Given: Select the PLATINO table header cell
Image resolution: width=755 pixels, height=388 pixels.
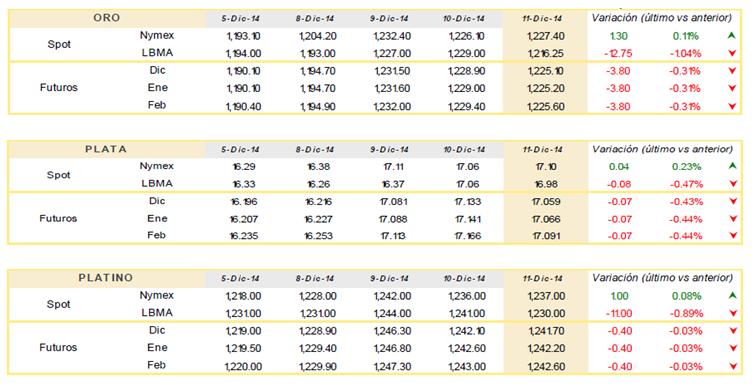Looking at the screenshot, I should [106, 278].
